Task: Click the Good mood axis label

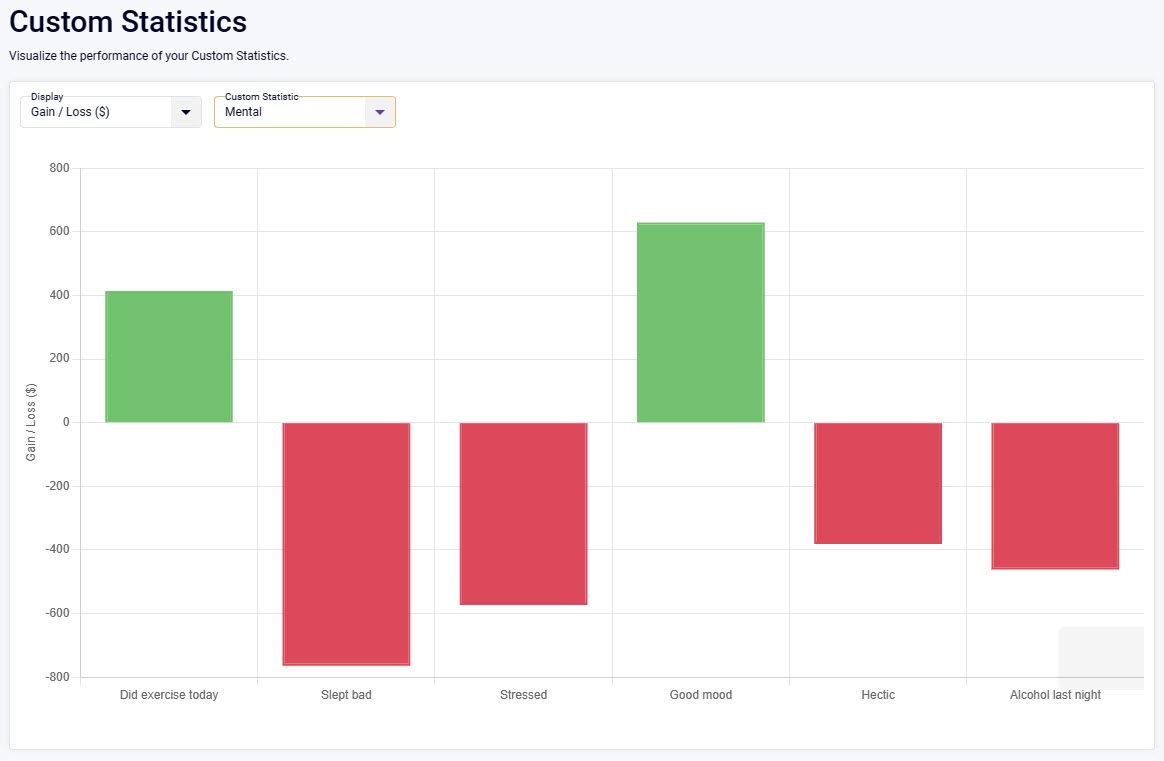Action: pyautogui.click(x=701, y=695)
